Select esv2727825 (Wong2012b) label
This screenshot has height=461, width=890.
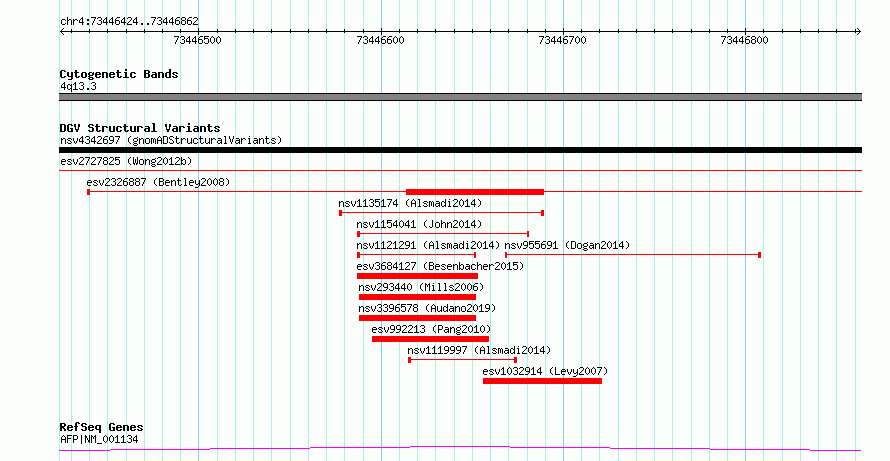tap(126, 161)
